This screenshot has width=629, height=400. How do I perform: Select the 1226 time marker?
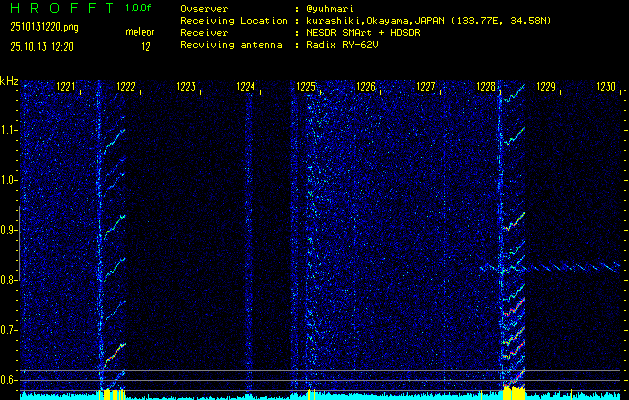tap(366, 87)
